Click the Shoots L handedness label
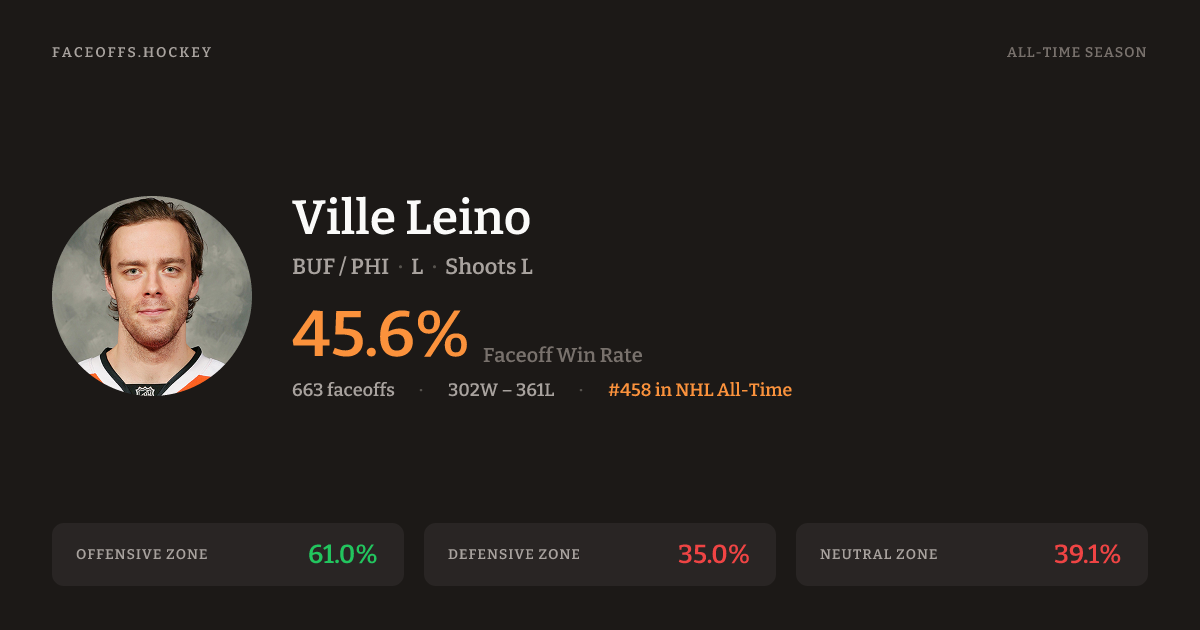The height and width of the screenshot is (630, 1200). 488,267
